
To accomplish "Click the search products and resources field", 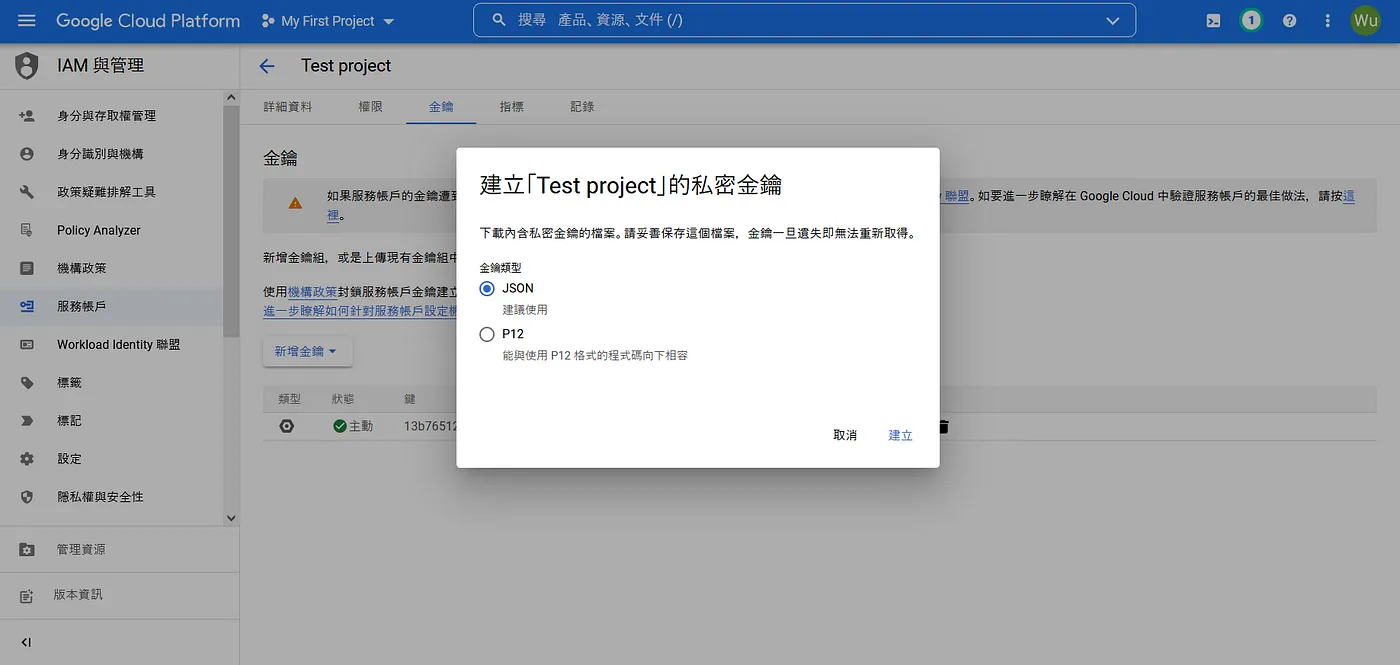I will tap(804, 20).
